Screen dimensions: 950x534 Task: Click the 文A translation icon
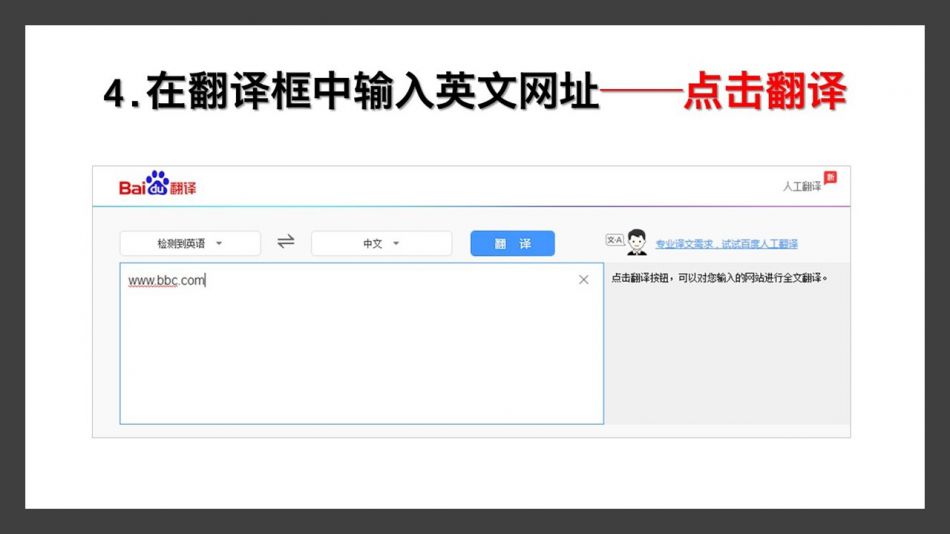pos(614,240)
